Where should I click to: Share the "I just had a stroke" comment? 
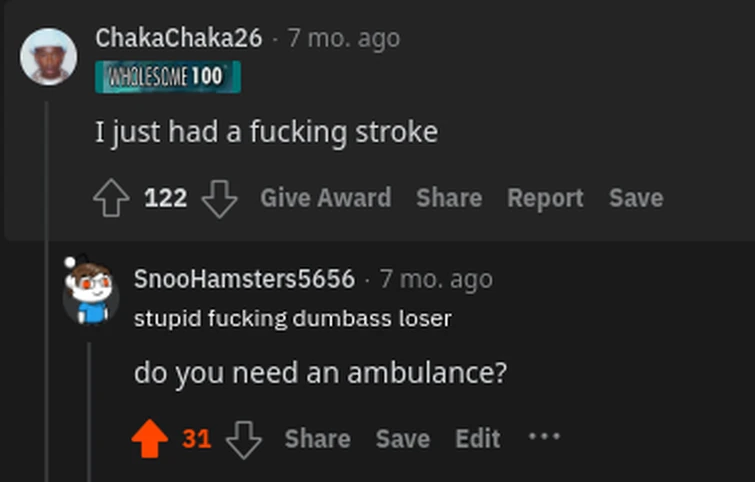coord(449,198)
